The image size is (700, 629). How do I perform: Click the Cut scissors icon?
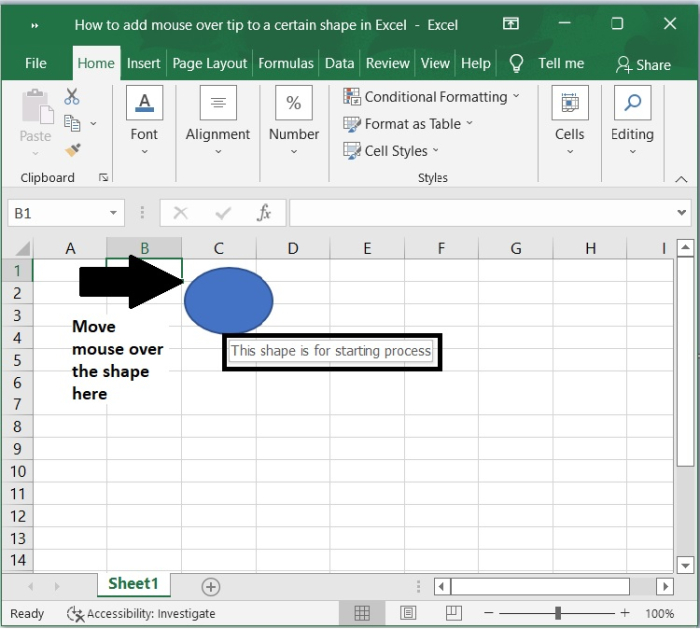point(72,96)
